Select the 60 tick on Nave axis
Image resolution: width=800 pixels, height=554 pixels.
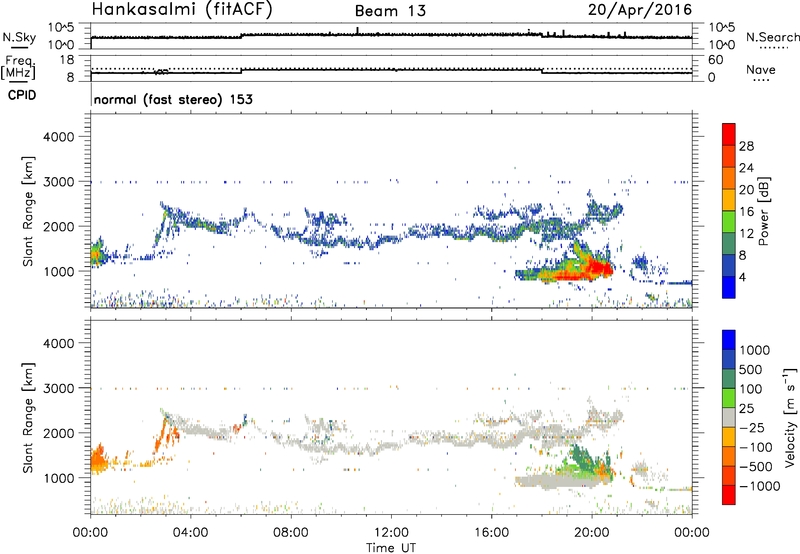(x=715, y=60)
